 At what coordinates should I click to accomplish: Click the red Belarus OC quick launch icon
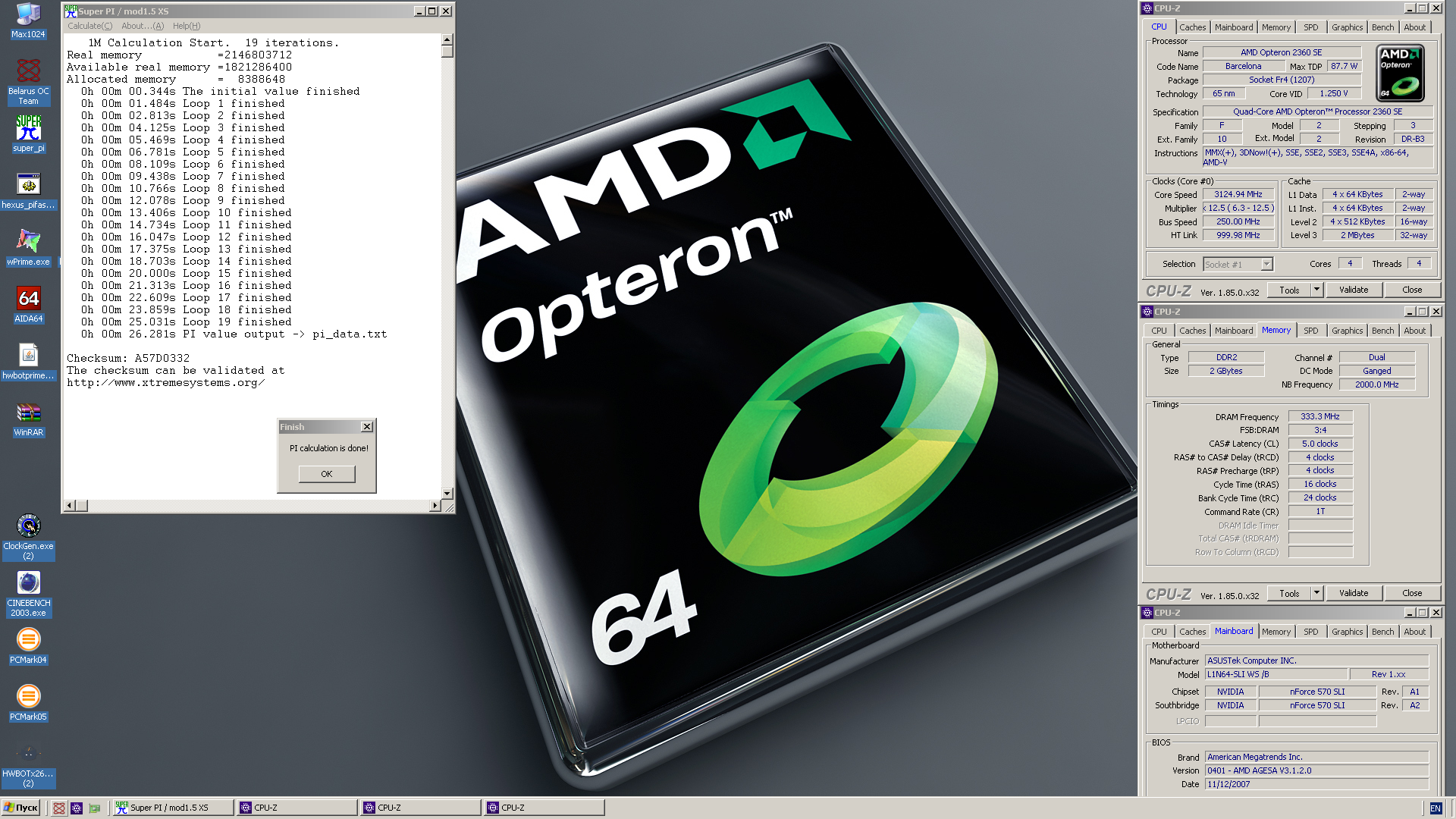coord(59,808)
